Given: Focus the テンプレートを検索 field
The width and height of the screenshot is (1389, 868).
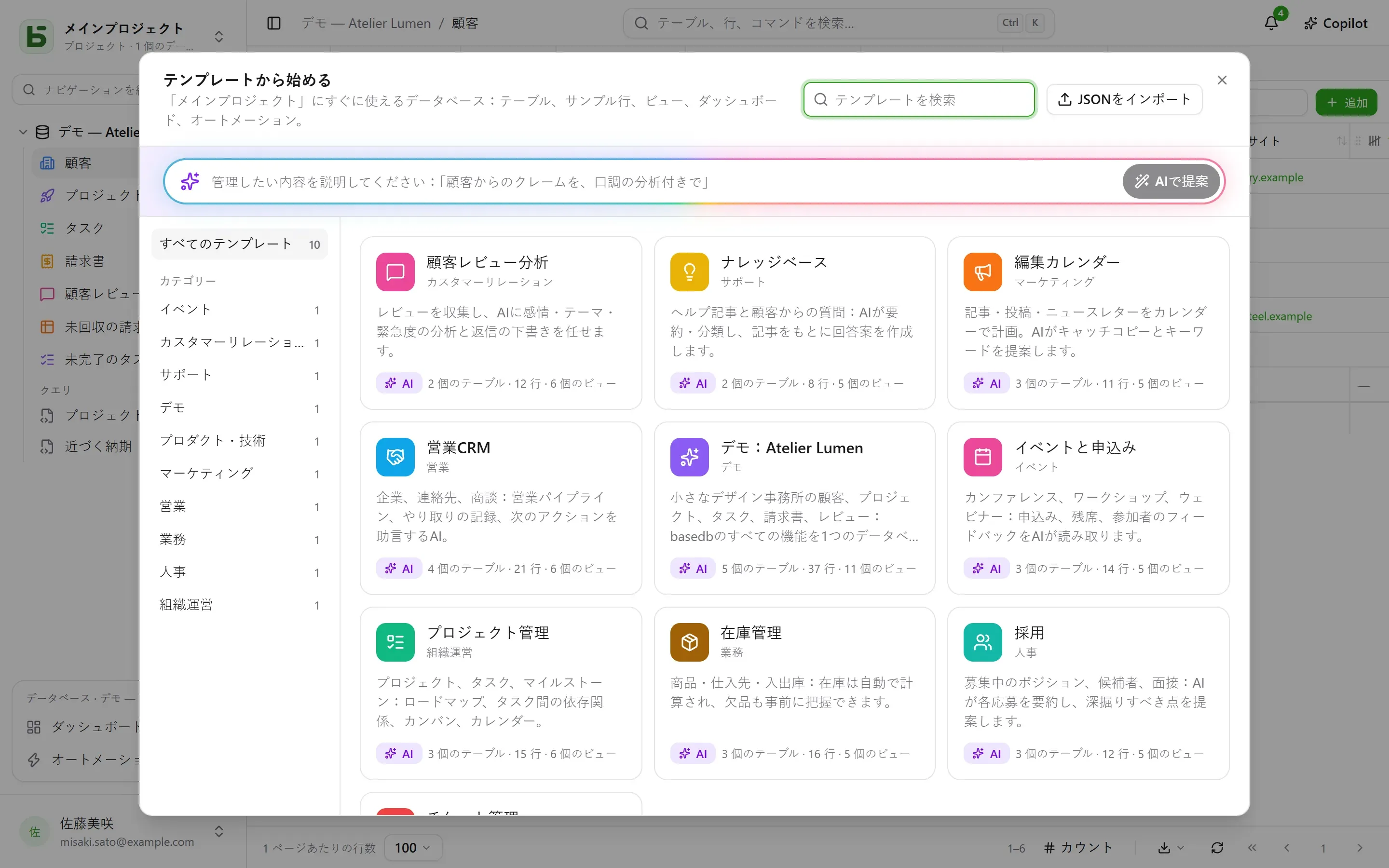Looking at the screenshot, I should pos(919,99).
